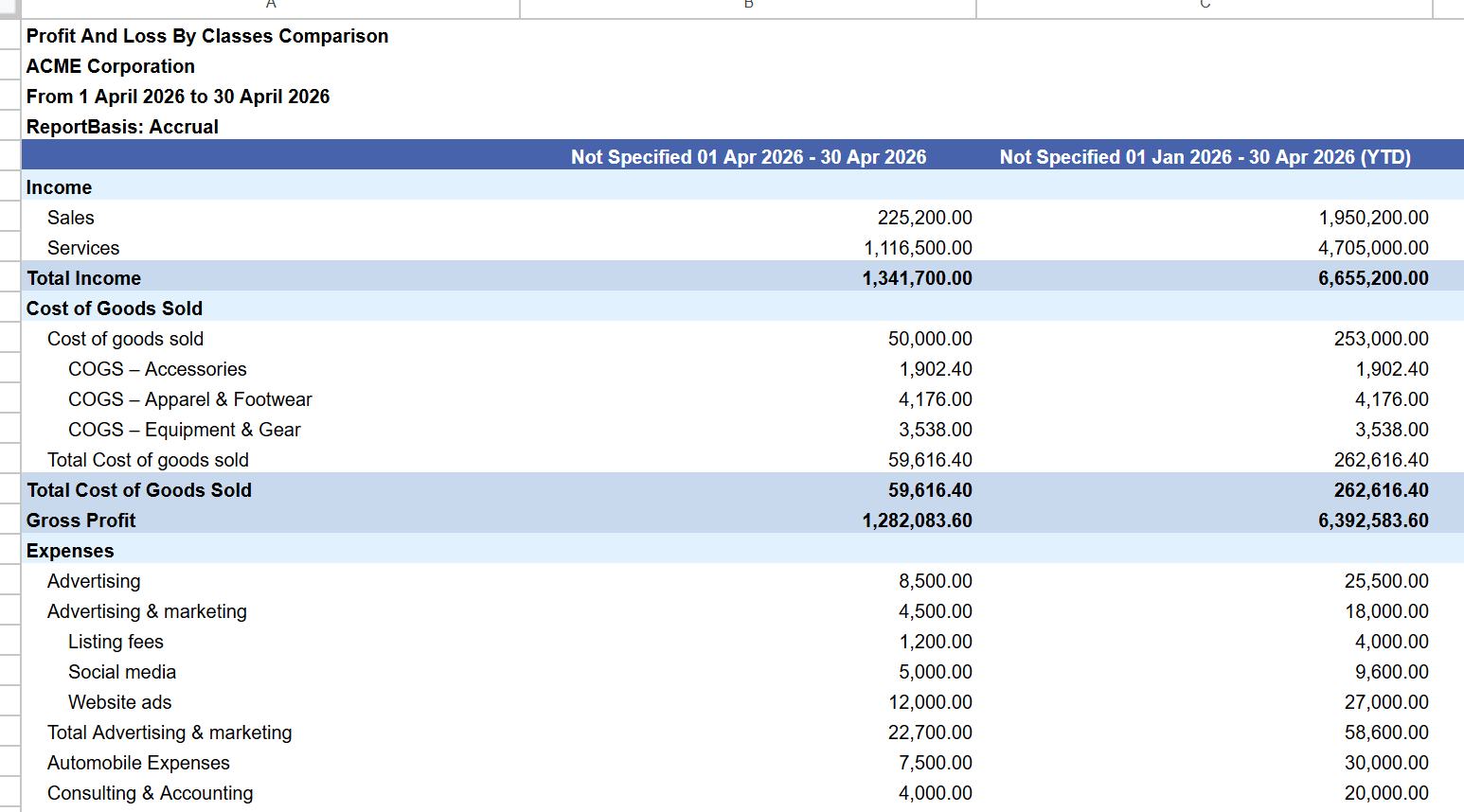Click COGS Accessories April value 1,902.40
The image size is (1464, 812).
coord(936,369)
